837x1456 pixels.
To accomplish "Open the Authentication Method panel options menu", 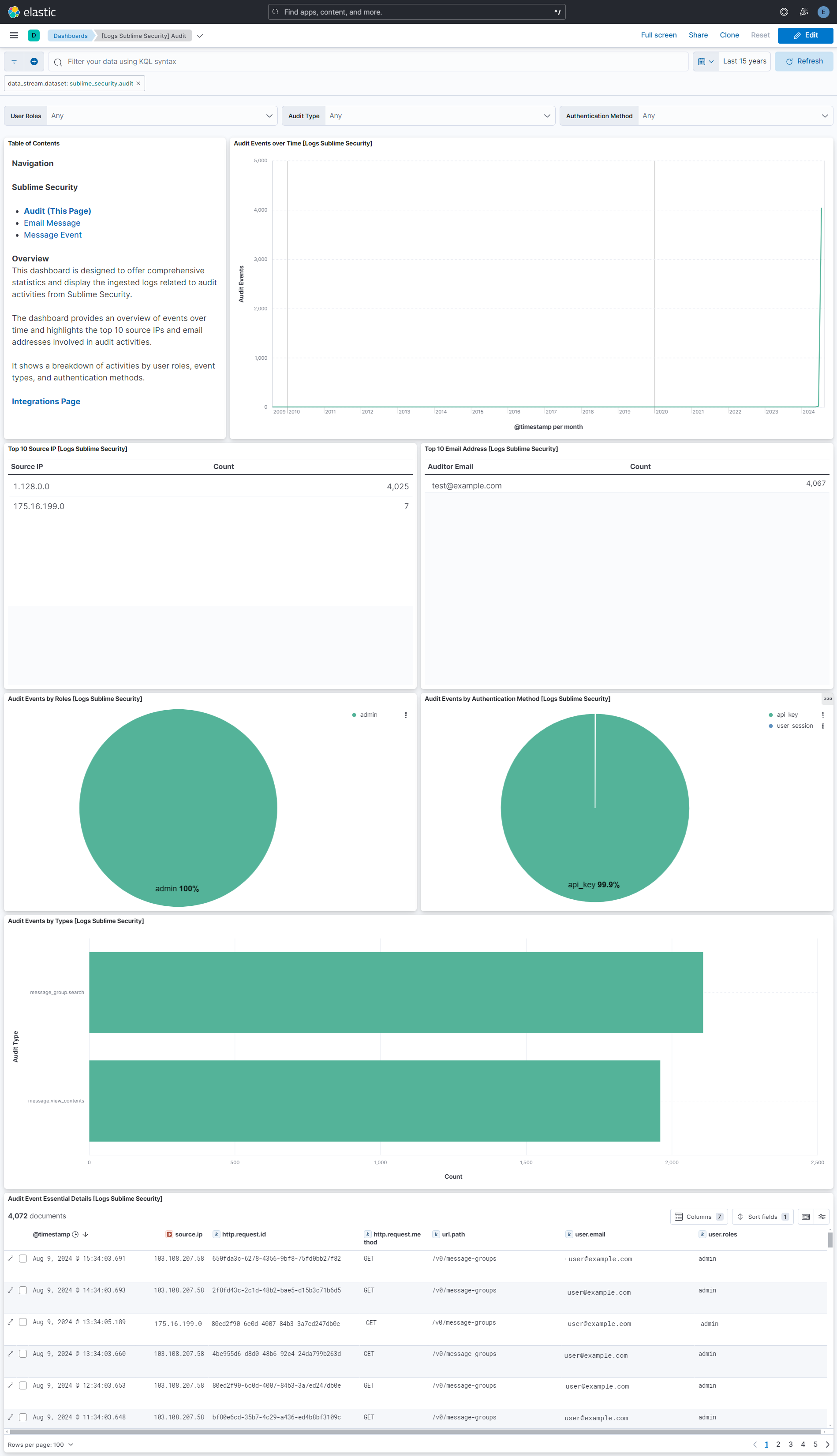I will pos(827,699).
